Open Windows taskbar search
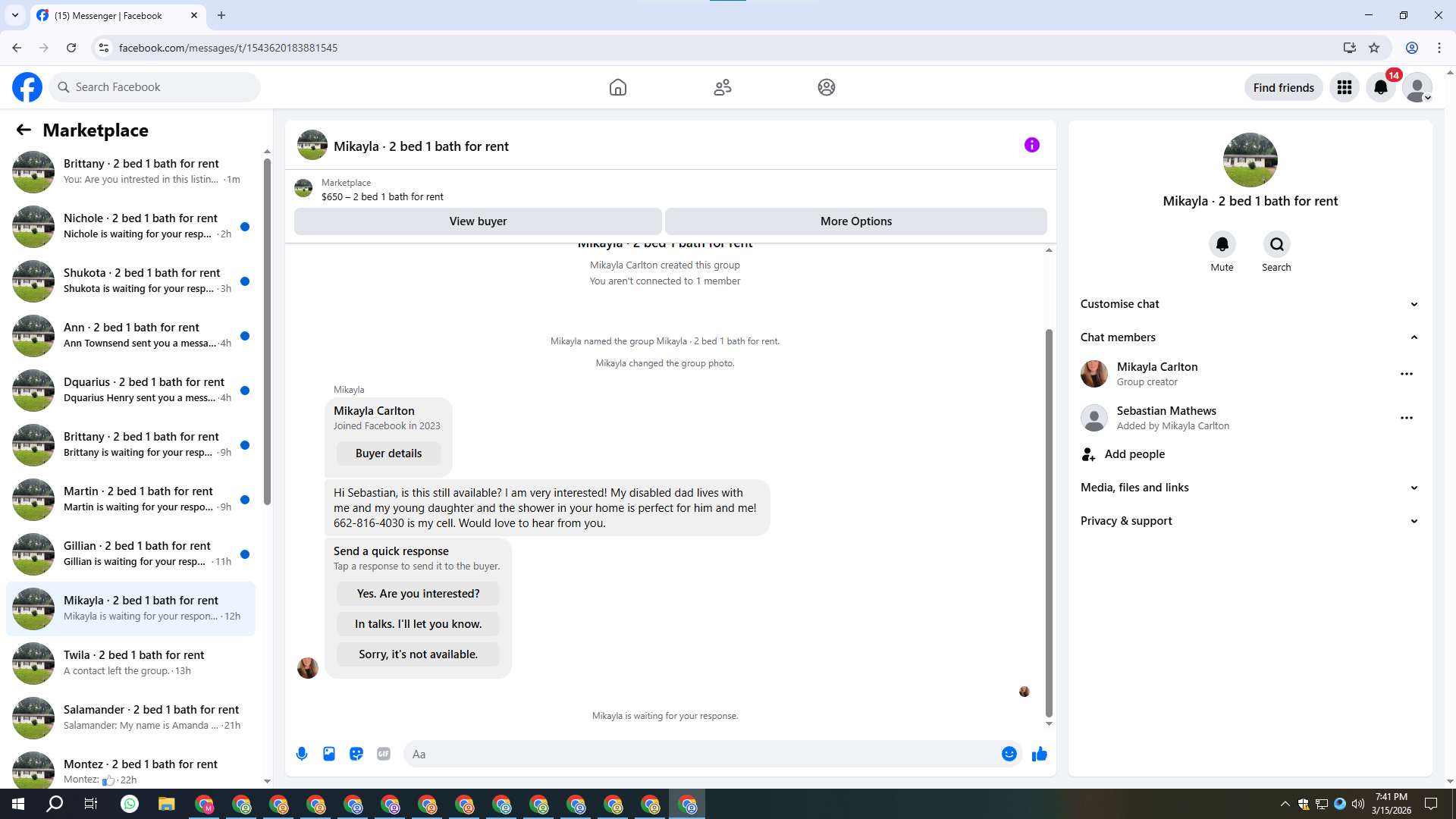The height and width of the screenshot is (819, 1456). point(55,804)
